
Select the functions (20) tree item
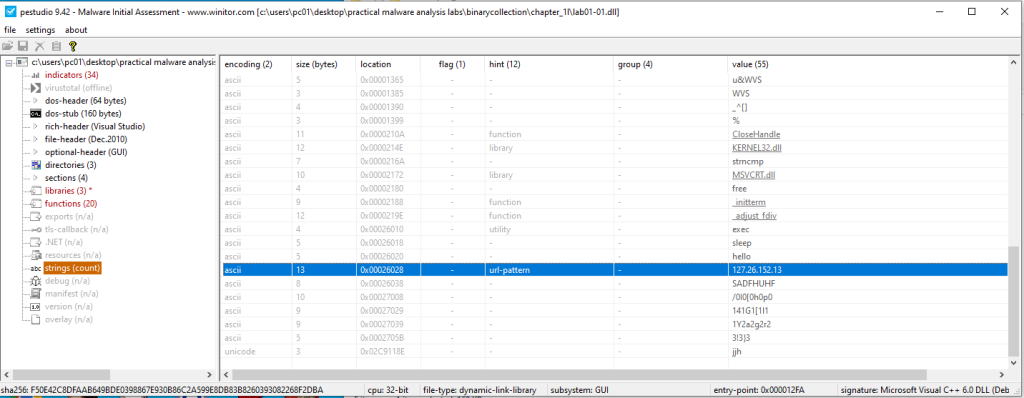click(x=71, y=203)
